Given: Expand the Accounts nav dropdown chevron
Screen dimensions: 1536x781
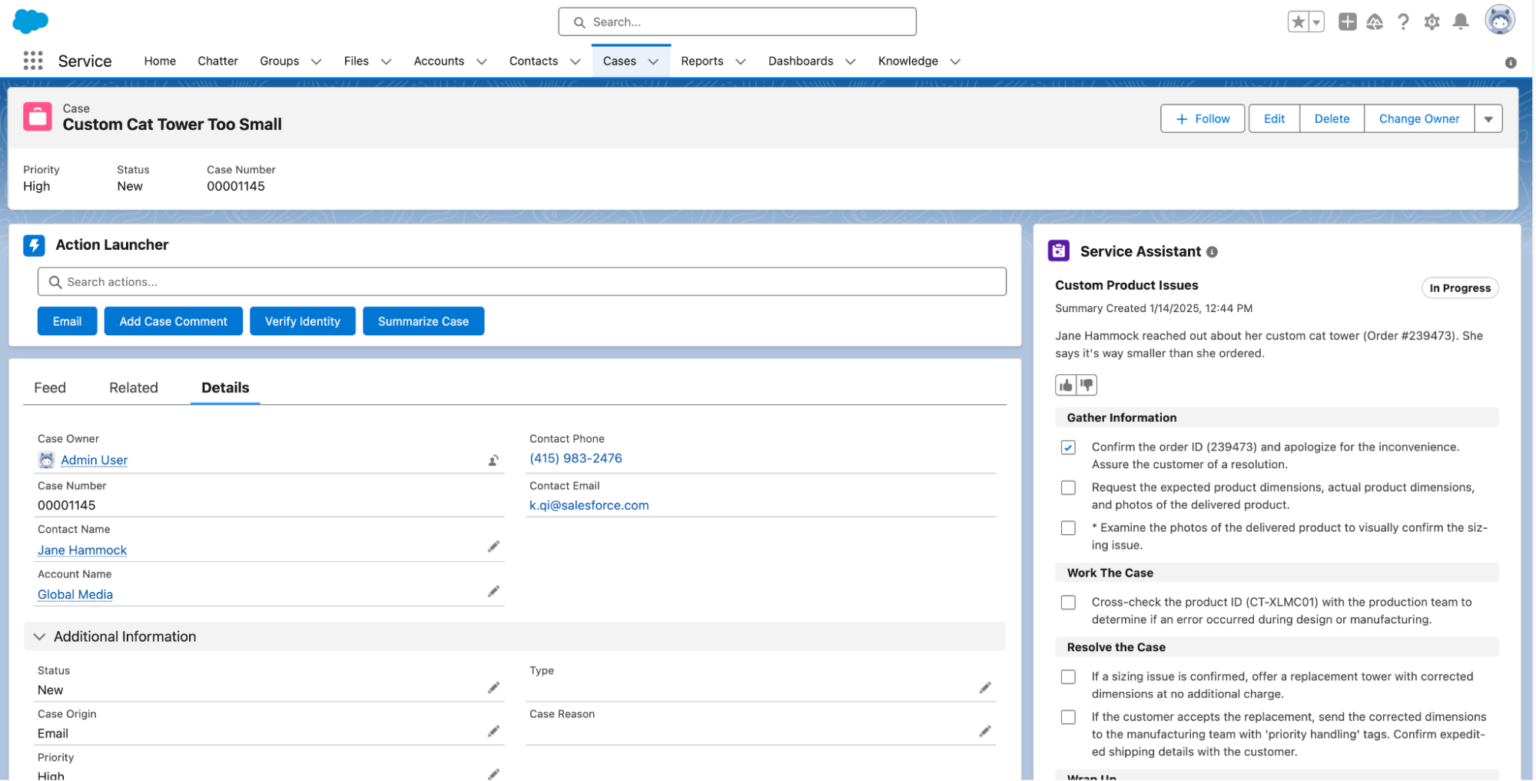Looking at the screenshot, I should tap(481, 61).
